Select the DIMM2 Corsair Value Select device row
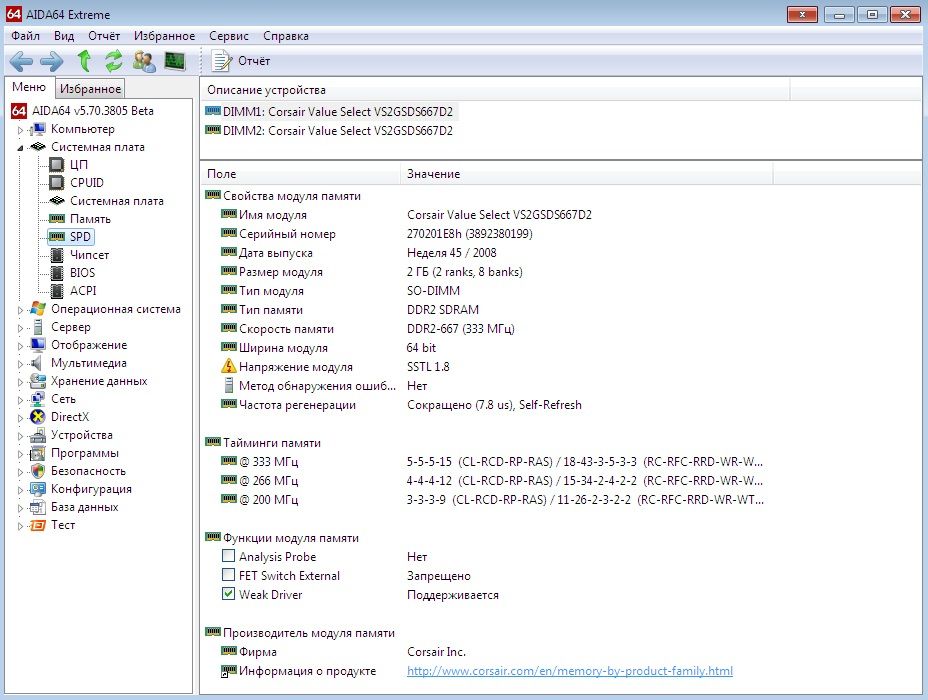Image resolution: width=928 pixels, height=700 pixels. point(330,131)
